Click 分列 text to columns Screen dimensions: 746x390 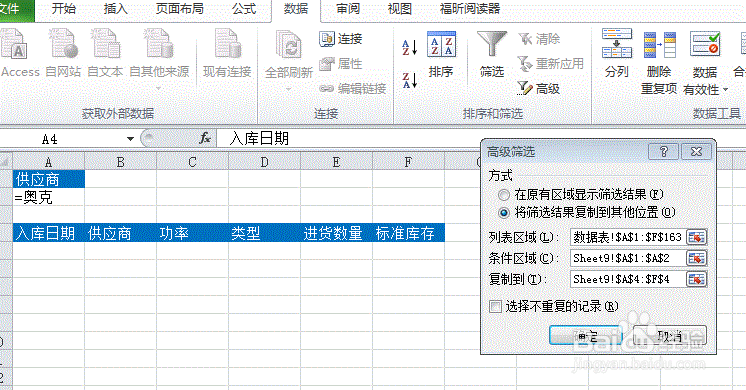[617, 53]
